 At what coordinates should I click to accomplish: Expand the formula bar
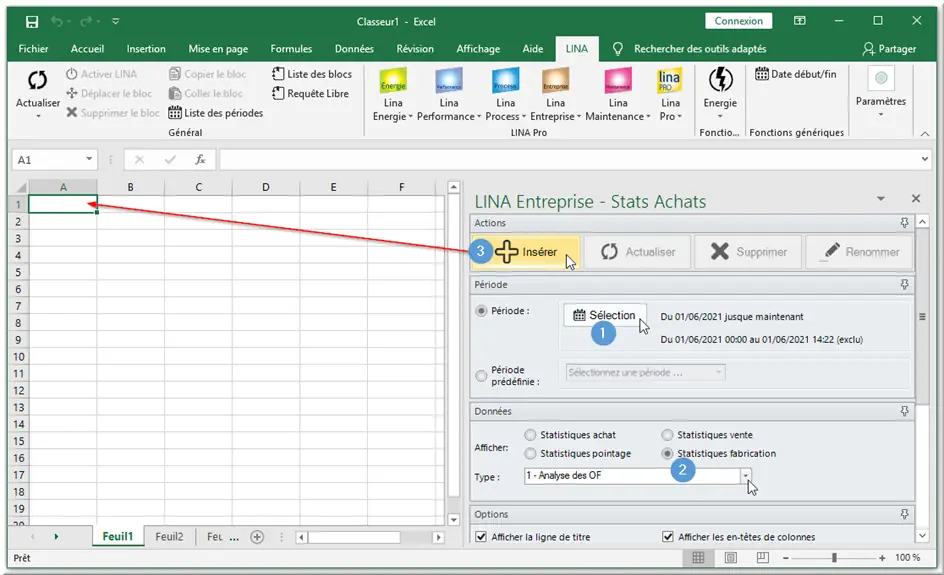point(925,159)
